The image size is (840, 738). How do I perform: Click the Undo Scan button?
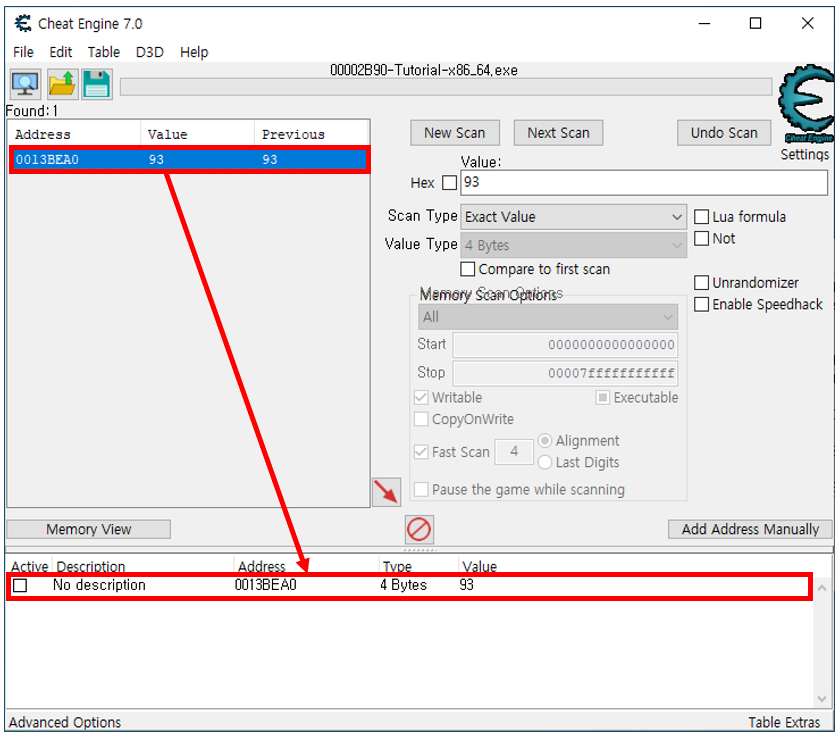[724, 133]
